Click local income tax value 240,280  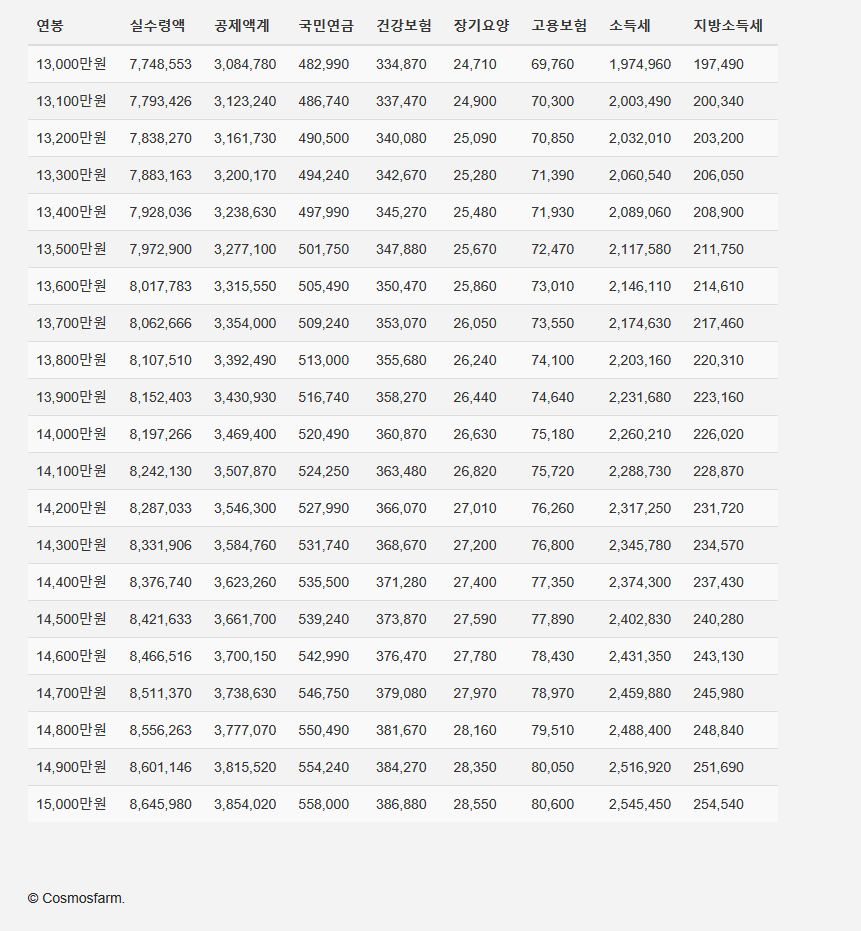pos(718,619)
